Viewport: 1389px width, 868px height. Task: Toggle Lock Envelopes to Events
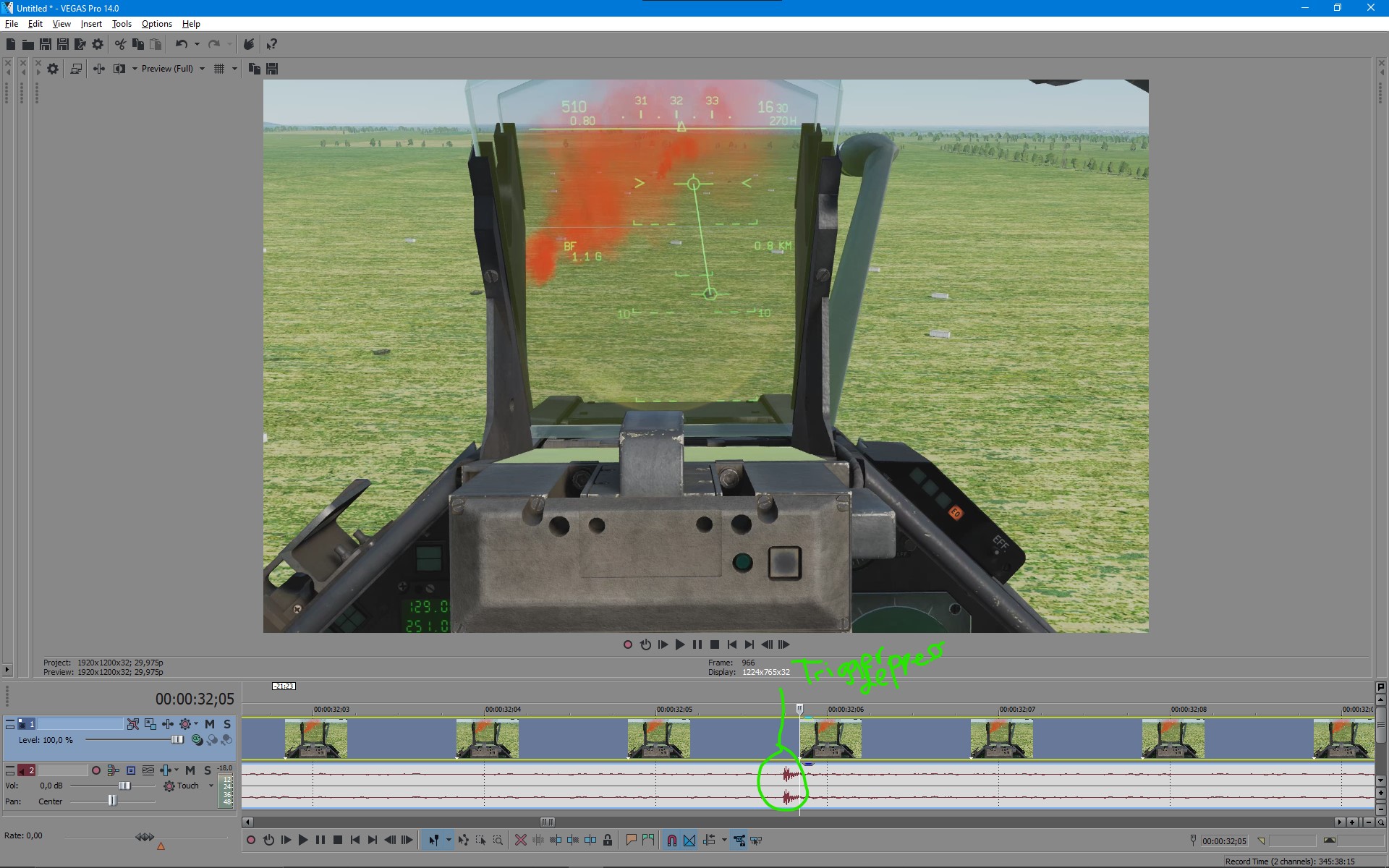[x=739, y=841]
